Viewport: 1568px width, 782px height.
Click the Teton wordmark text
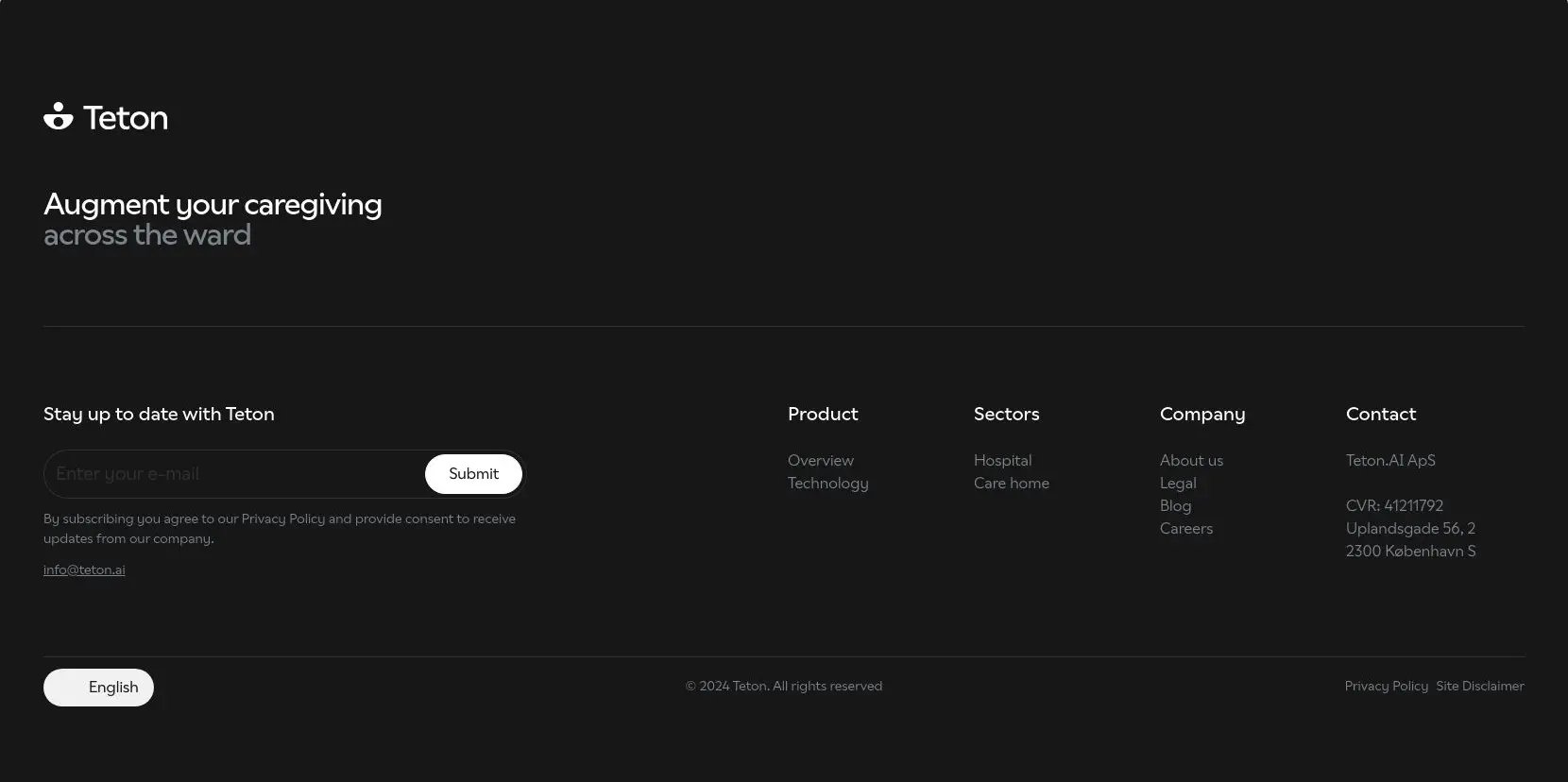[x=126, y=117]
